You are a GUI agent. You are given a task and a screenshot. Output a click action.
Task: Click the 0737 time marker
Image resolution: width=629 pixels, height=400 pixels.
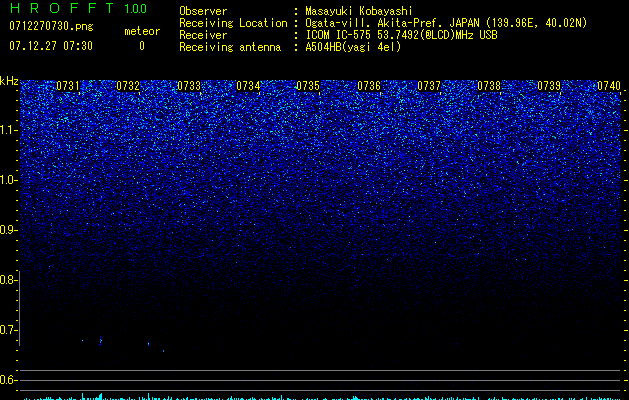click(429, 86)
